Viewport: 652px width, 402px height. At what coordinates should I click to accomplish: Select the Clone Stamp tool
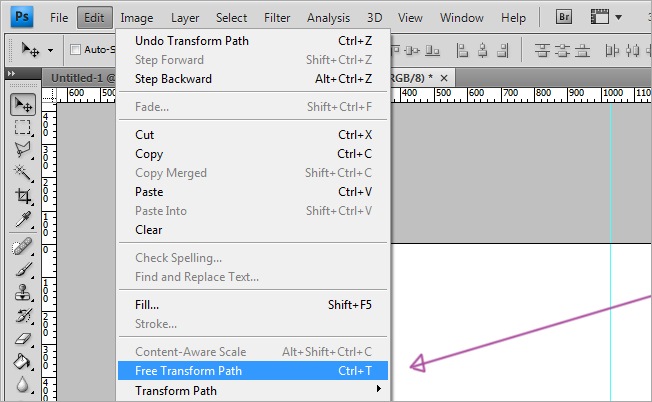(x=22, y=293)
